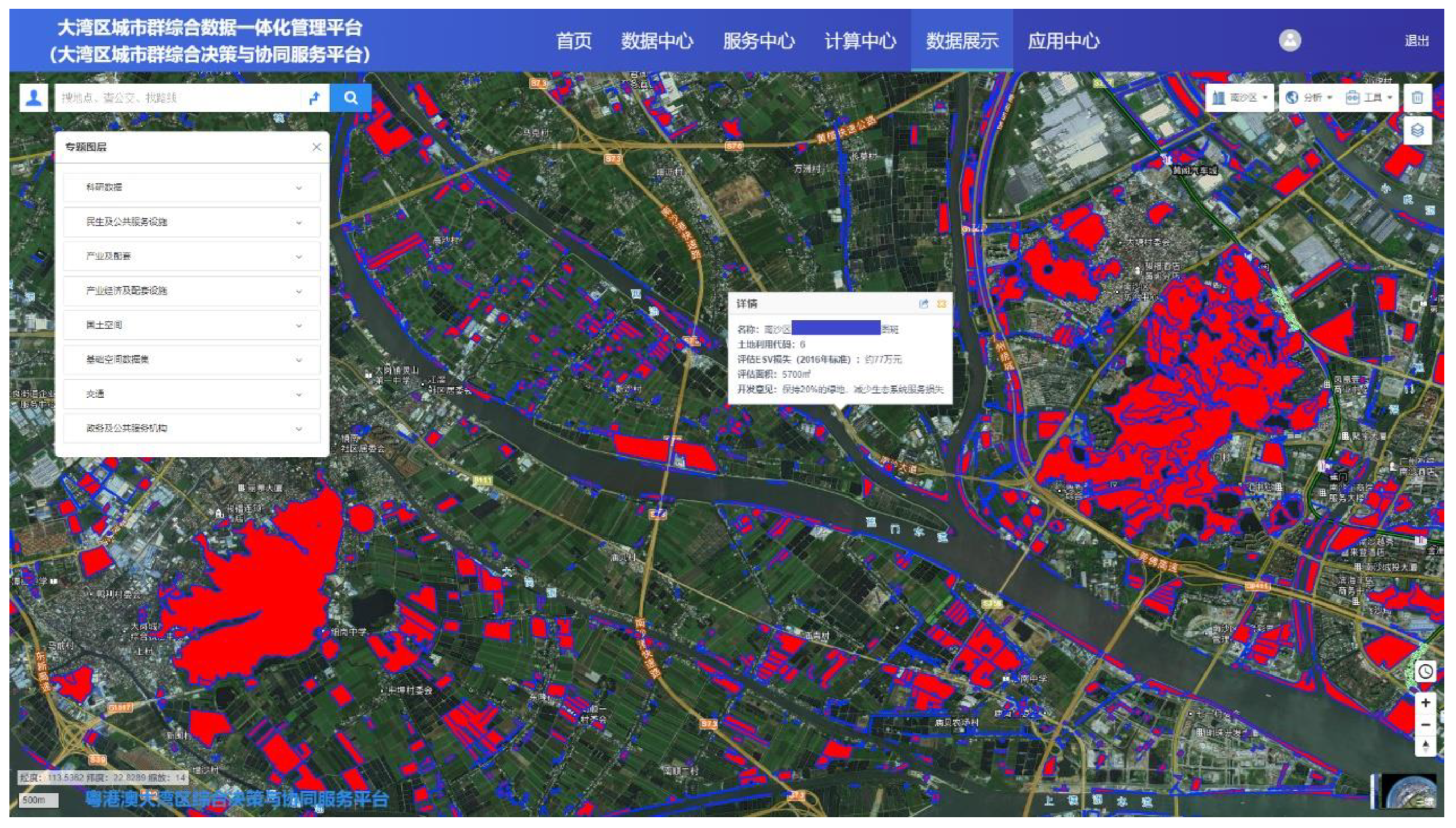The width and height of the screenshot is (1456, 828).
Task: Click the share icon in 详情 popup
Action: click(x=924, y=303)
